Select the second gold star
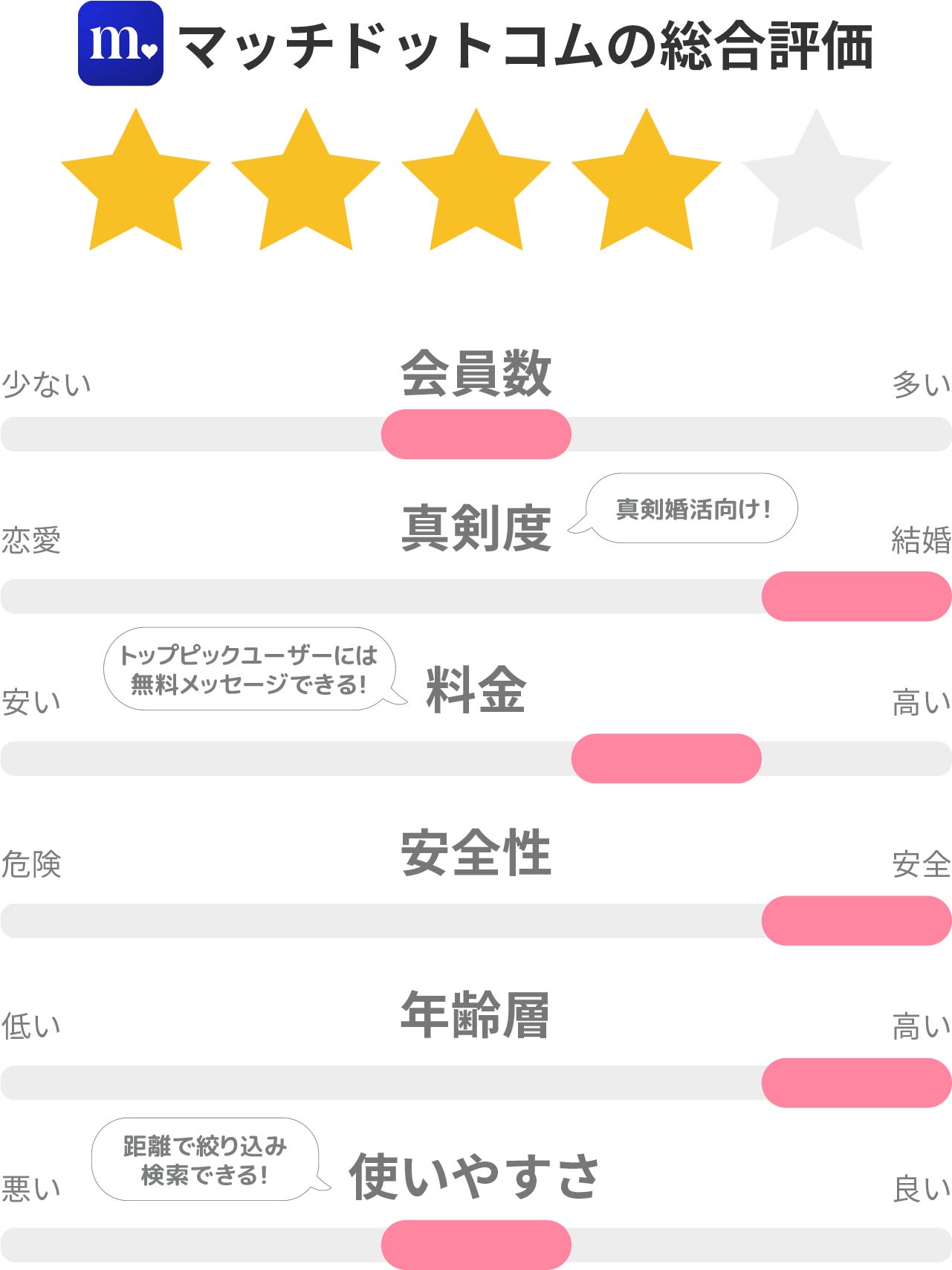 306,181
